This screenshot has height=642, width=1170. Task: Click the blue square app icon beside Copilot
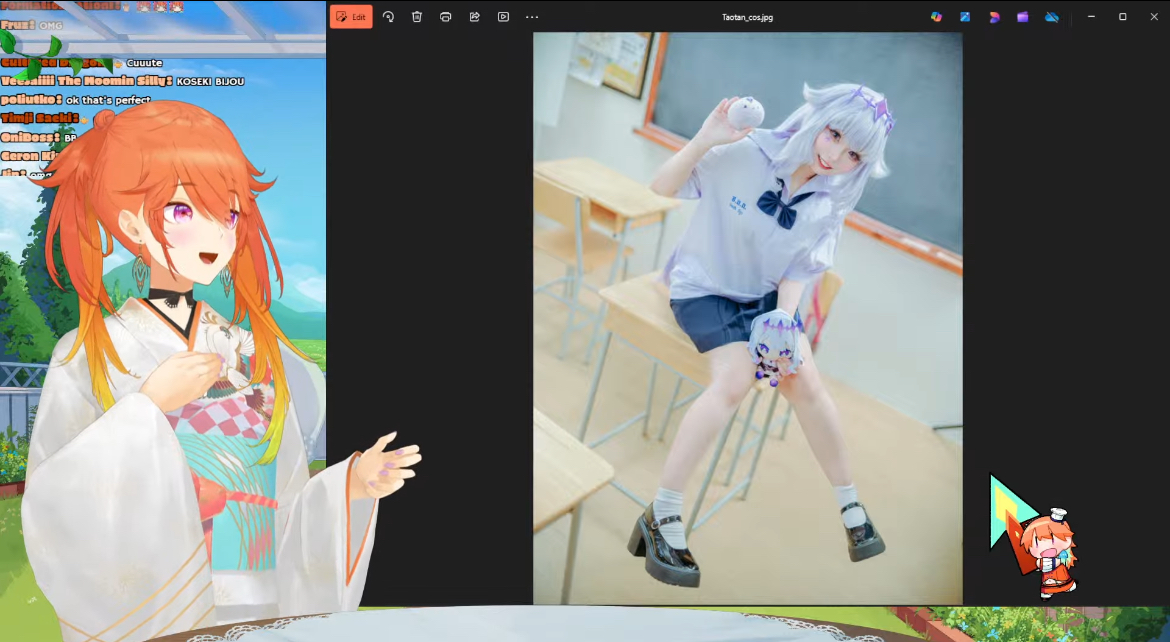click(x=965, y=16)
